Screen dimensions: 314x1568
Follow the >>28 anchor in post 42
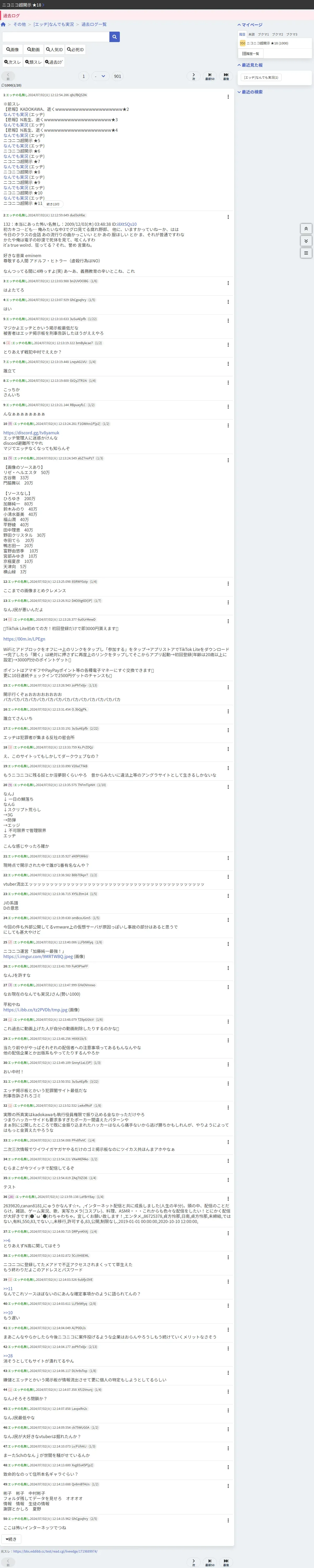pos(8,1356)
